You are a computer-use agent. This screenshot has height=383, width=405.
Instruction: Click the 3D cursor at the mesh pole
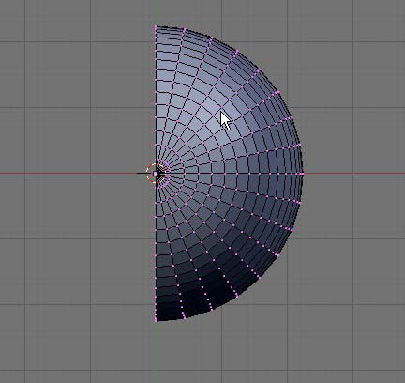tap(155, 173)
